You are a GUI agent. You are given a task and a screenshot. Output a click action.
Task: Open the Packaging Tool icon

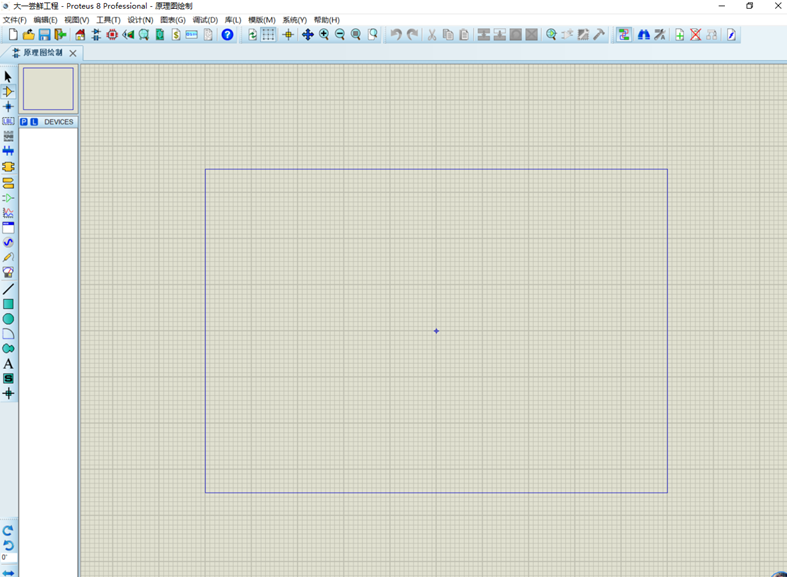coord(583,35)
